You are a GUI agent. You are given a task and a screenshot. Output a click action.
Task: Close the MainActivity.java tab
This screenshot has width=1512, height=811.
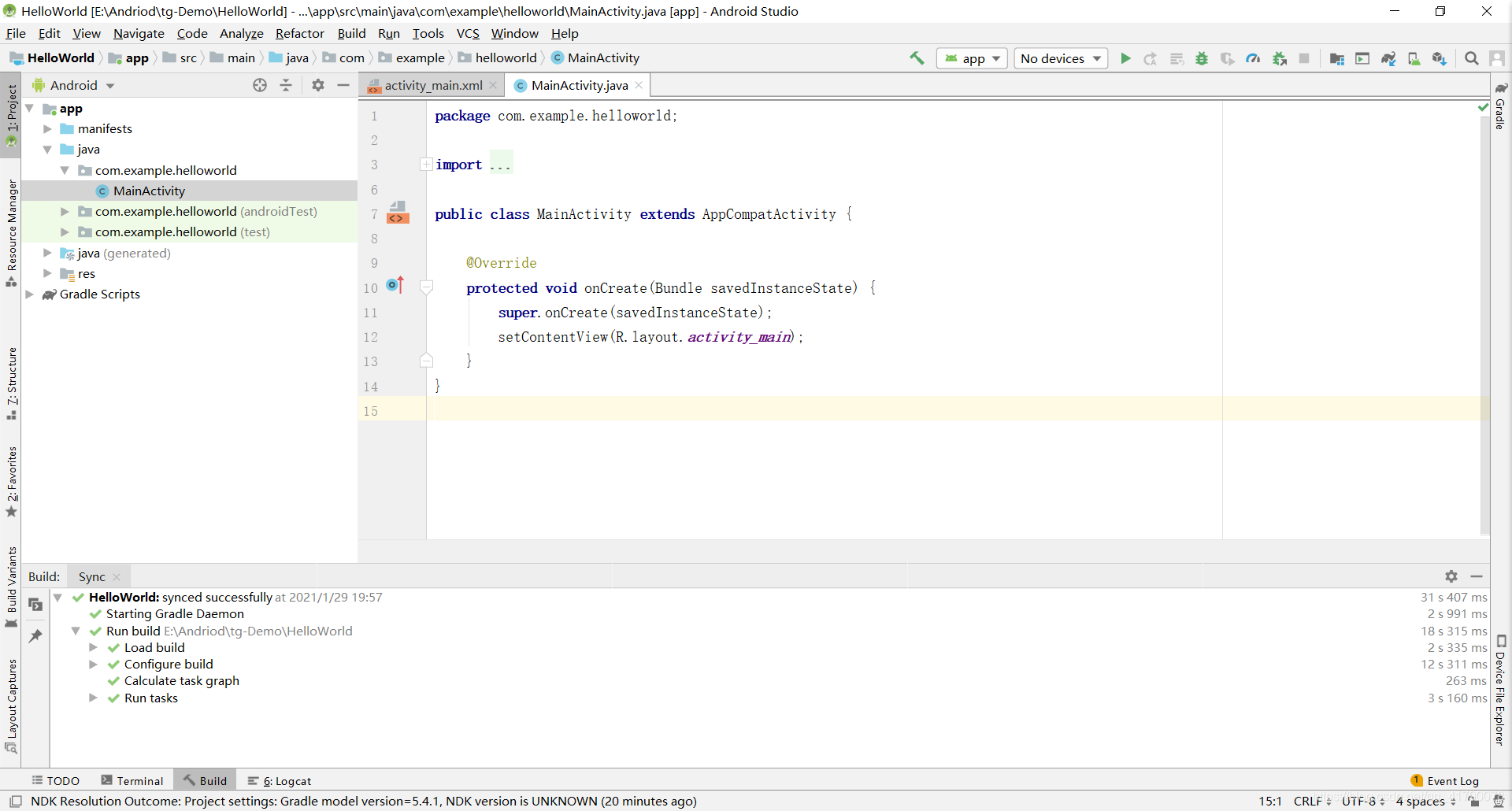point(639,85)
